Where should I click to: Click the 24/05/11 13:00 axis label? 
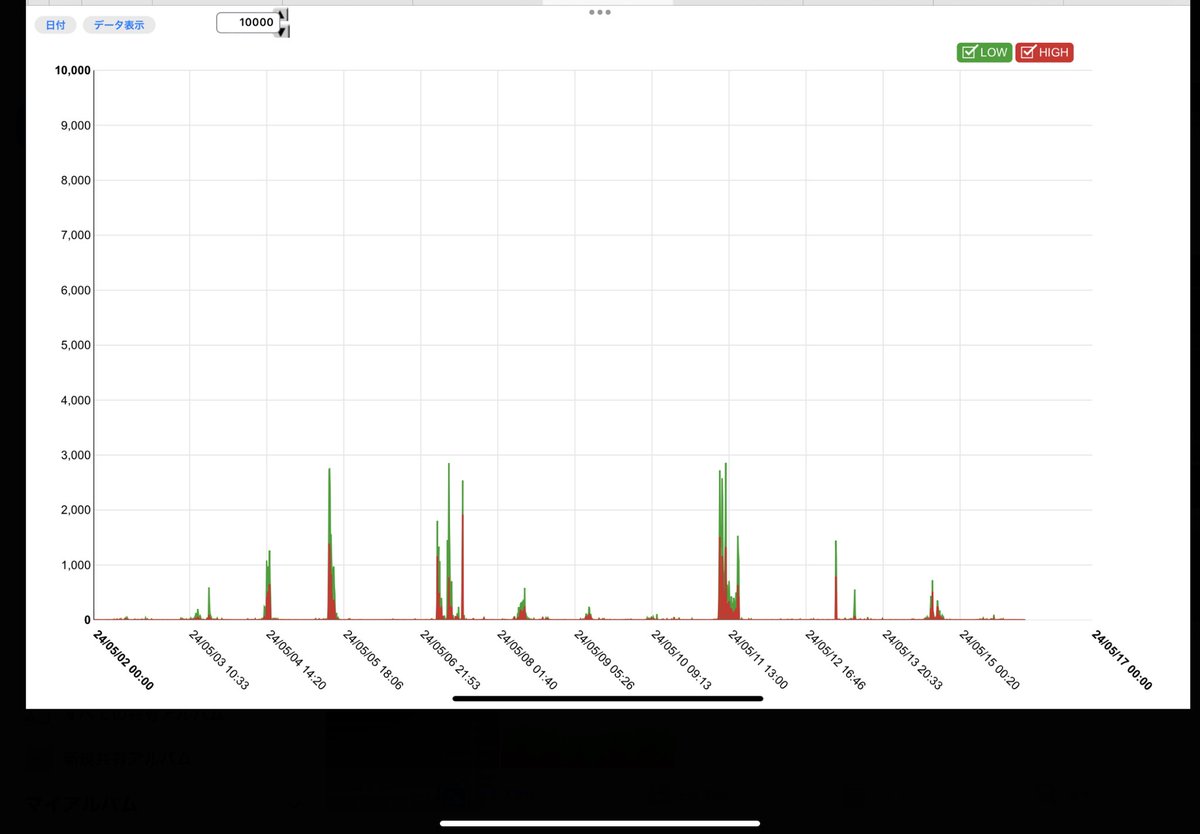pos(758,660)
